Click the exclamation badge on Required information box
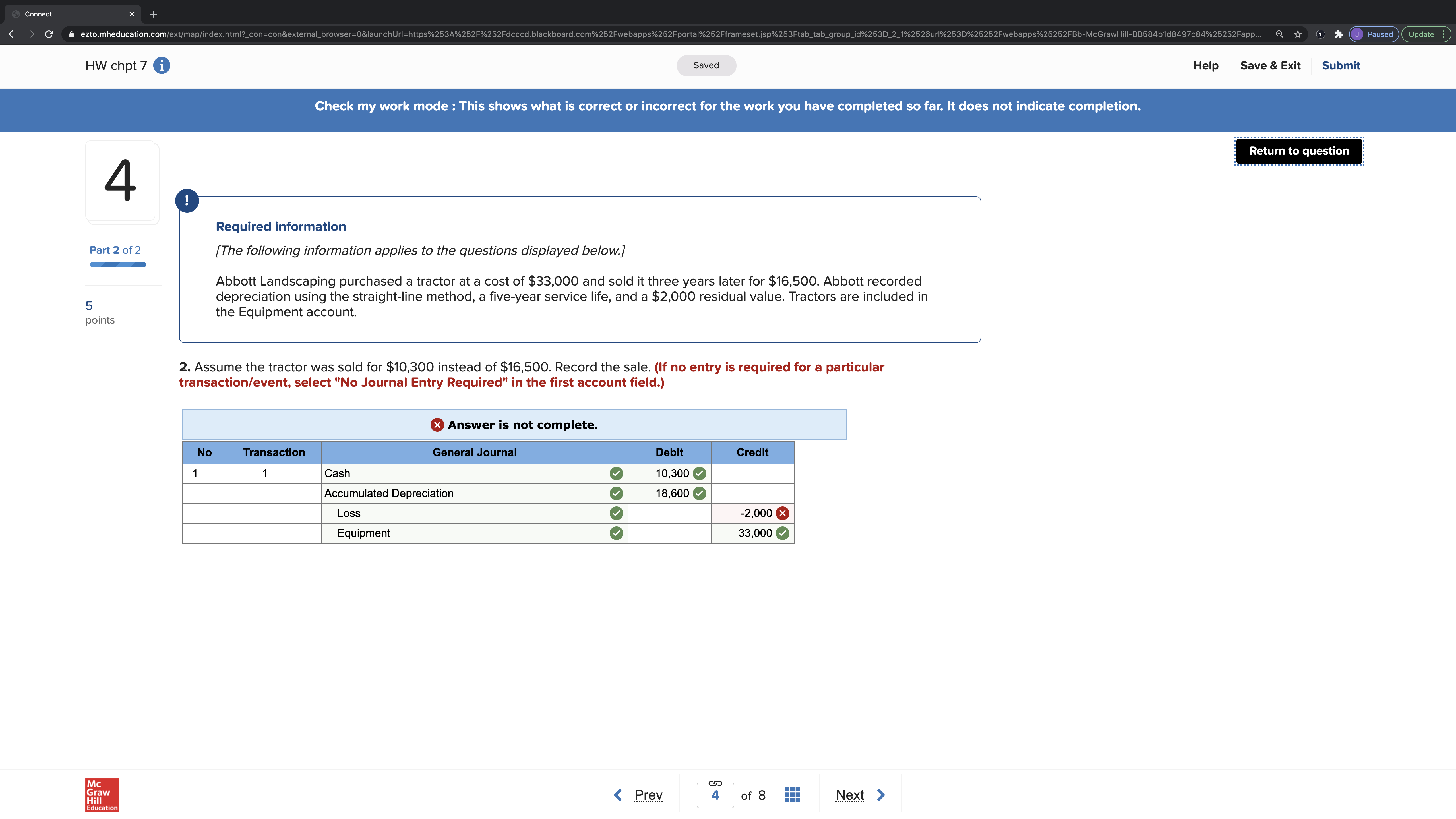 coord(187,200)
